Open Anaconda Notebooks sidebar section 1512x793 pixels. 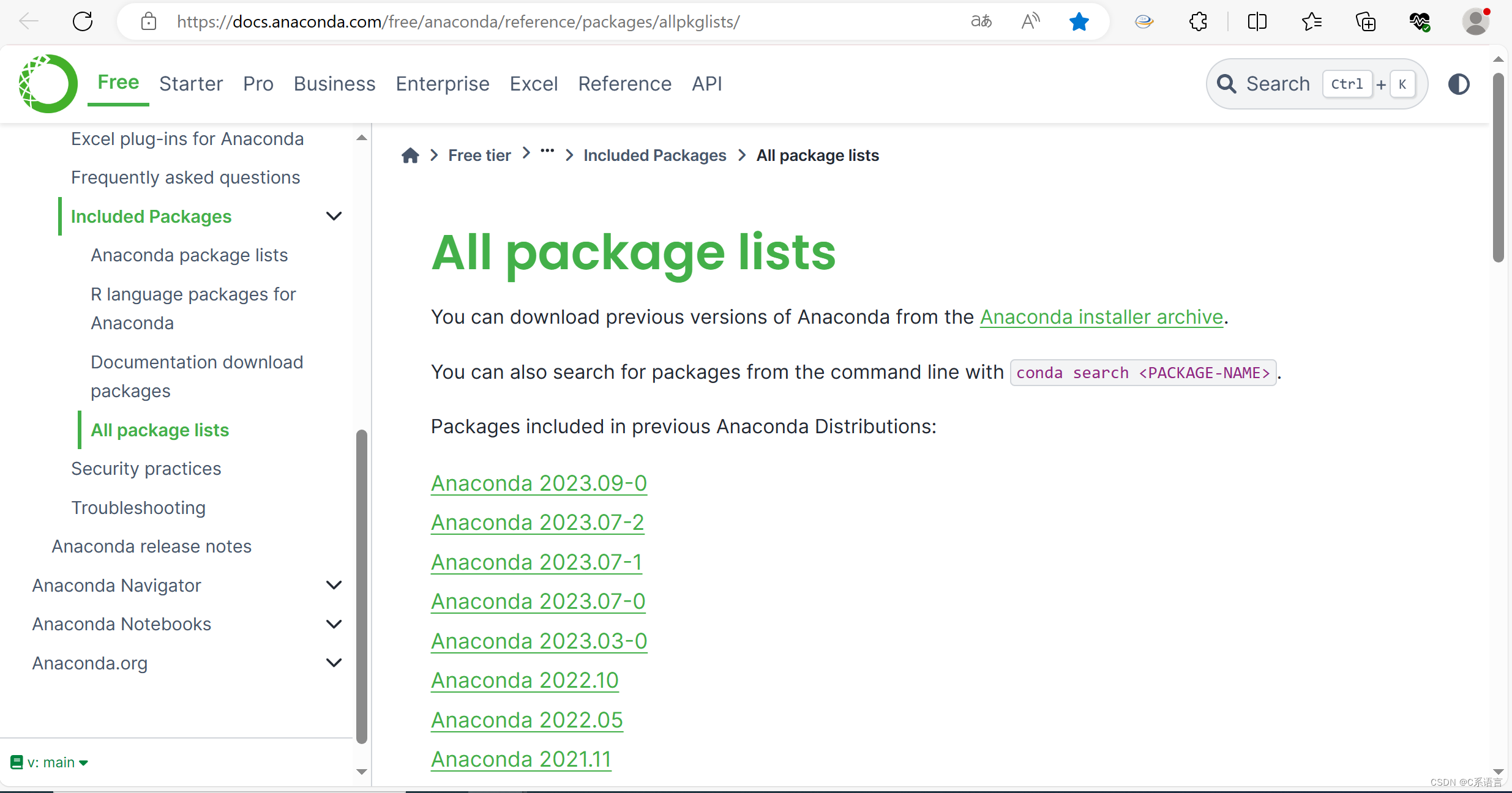pyautogui.click(x=121, y=624)
